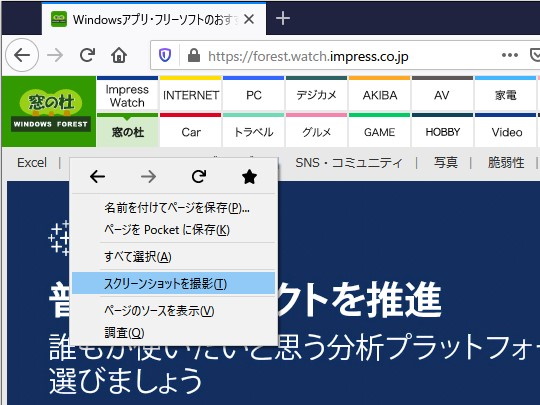Image resolution: width=540 pixels, height=405 pixels.
Task: Close the Windowsアプリ tab with its X
Action: [249, 19]
